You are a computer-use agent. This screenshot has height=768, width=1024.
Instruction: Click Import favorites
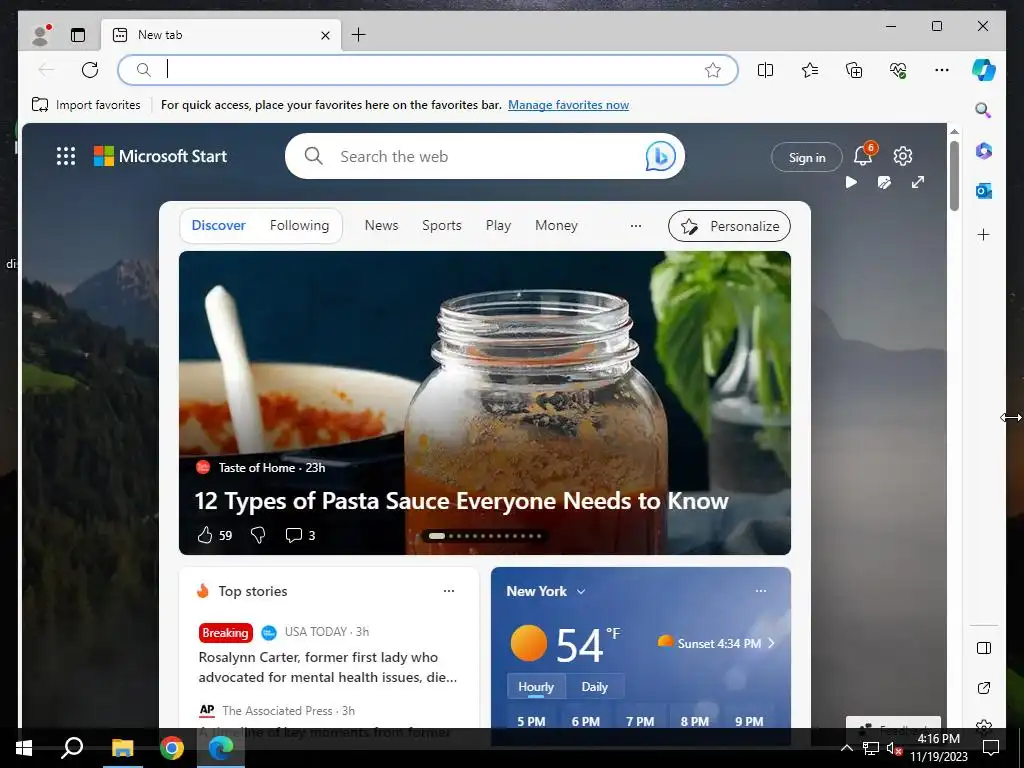click(x=86, y=104)
